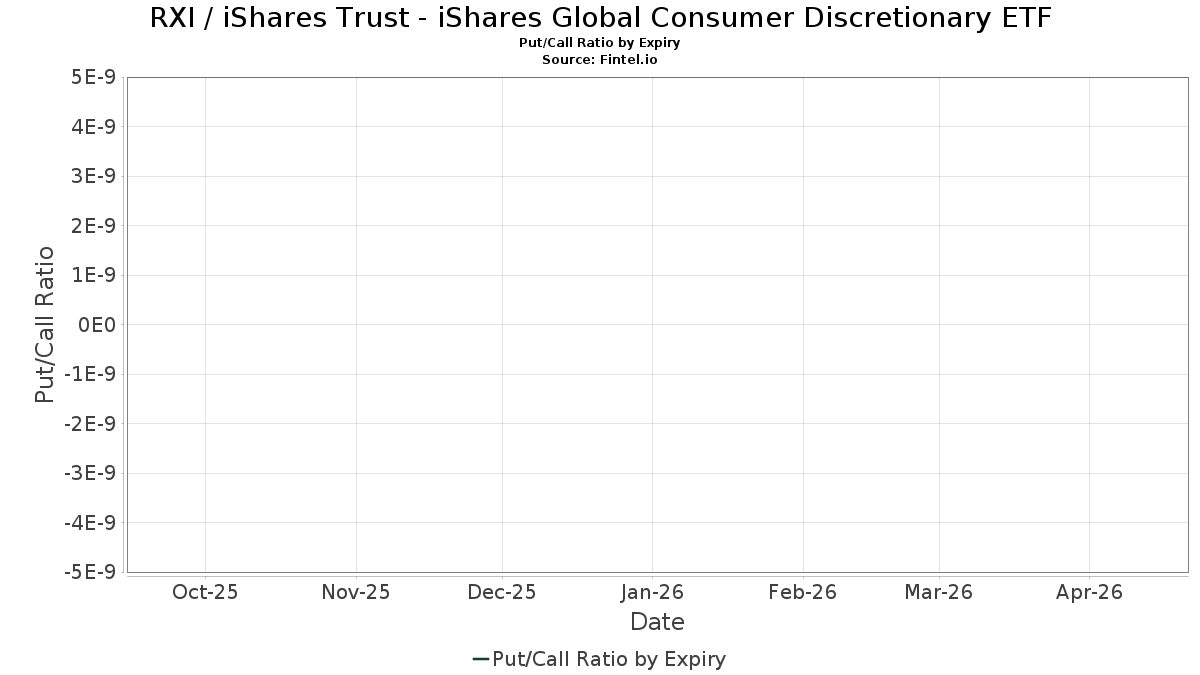The image size is (1200, 675).
Task: Select the Apr-26 date label
Action: click(1089, 592)
